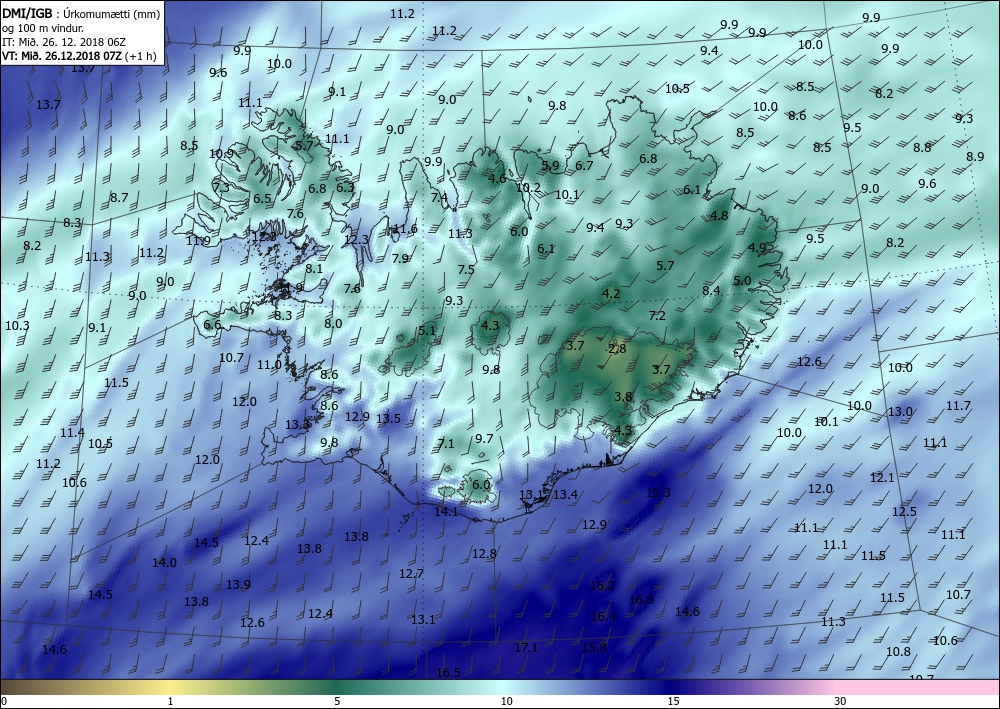Click the map value '15.3' off the southeast coast
The height and width of the screenshot is (709, 1000).
click(658, 492)
